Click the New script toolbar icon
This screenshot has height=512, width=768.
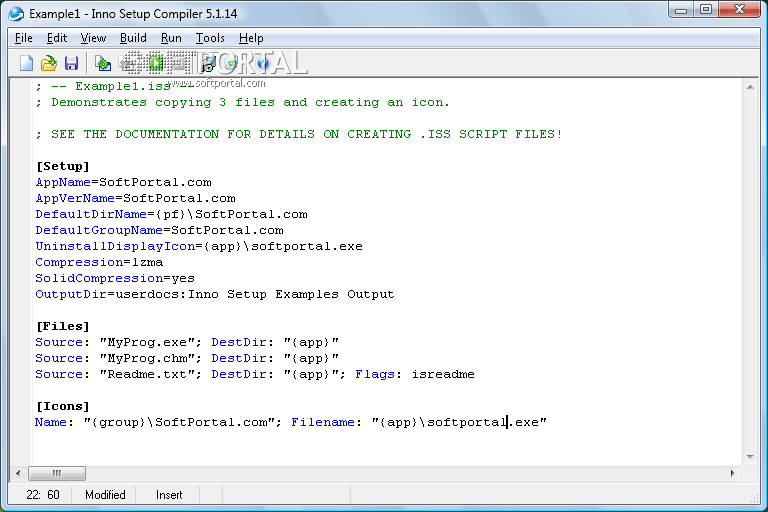(26, 63)
